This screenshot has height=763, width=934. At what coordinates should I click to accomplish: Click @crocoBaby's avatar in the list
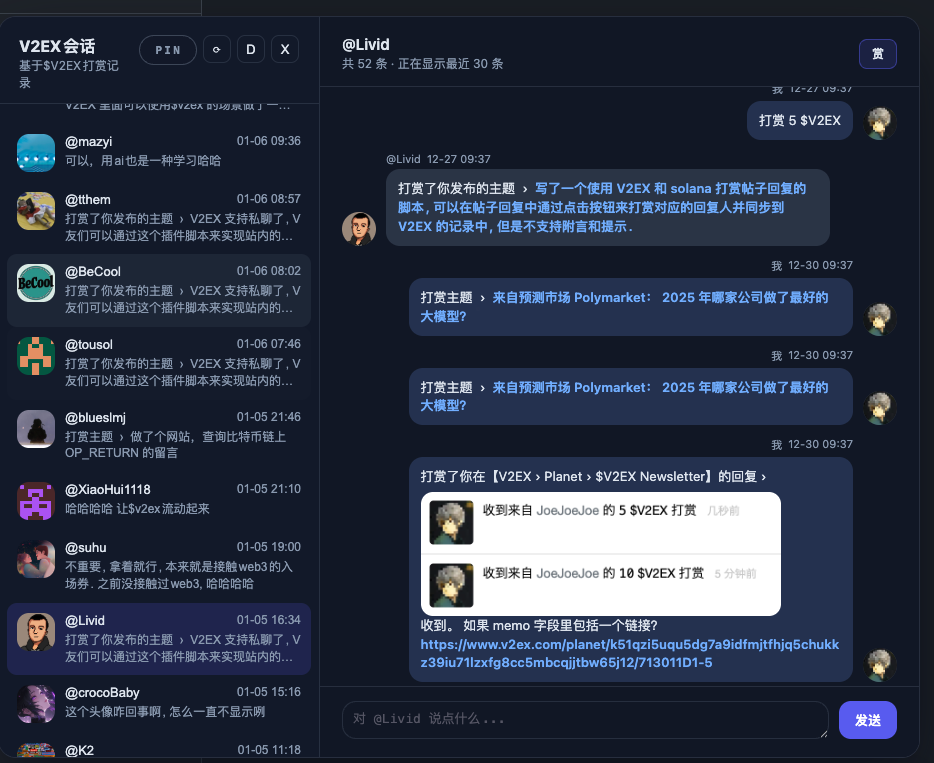36,703
